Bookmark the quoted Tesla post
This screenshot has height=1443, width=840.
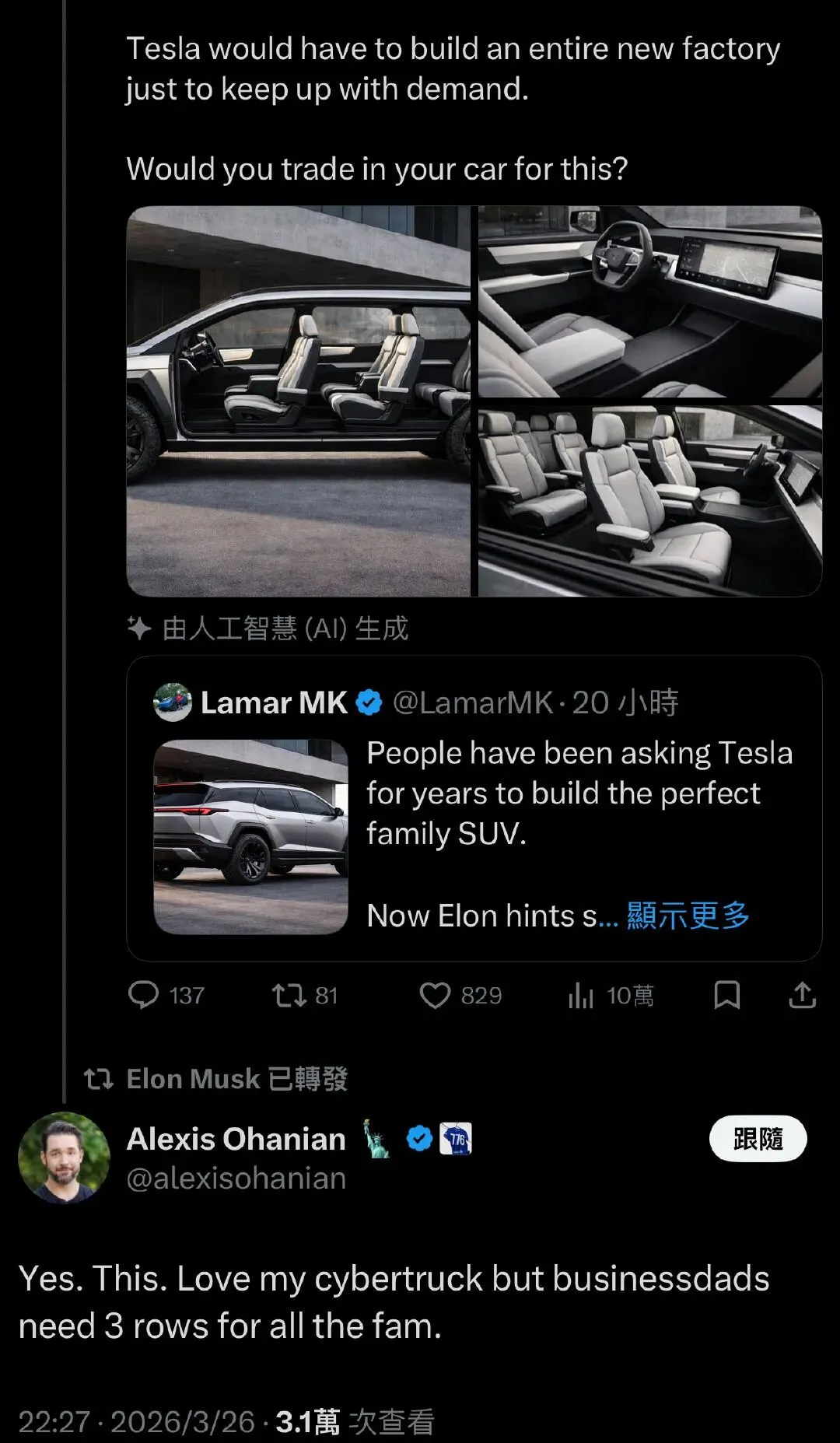[x=727, y=995]
